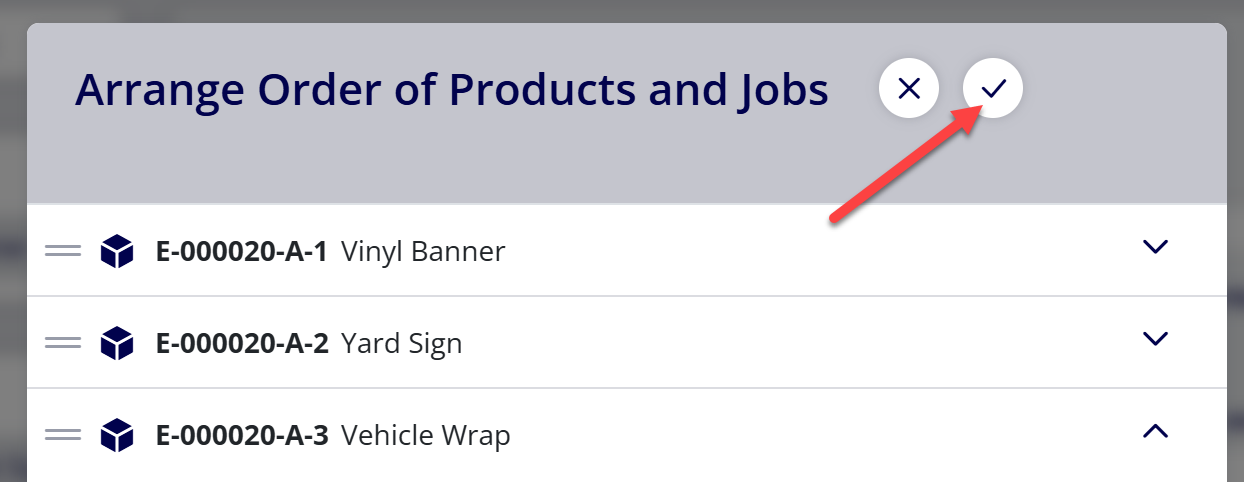Click the red annotation arrow

click(904, 164)
